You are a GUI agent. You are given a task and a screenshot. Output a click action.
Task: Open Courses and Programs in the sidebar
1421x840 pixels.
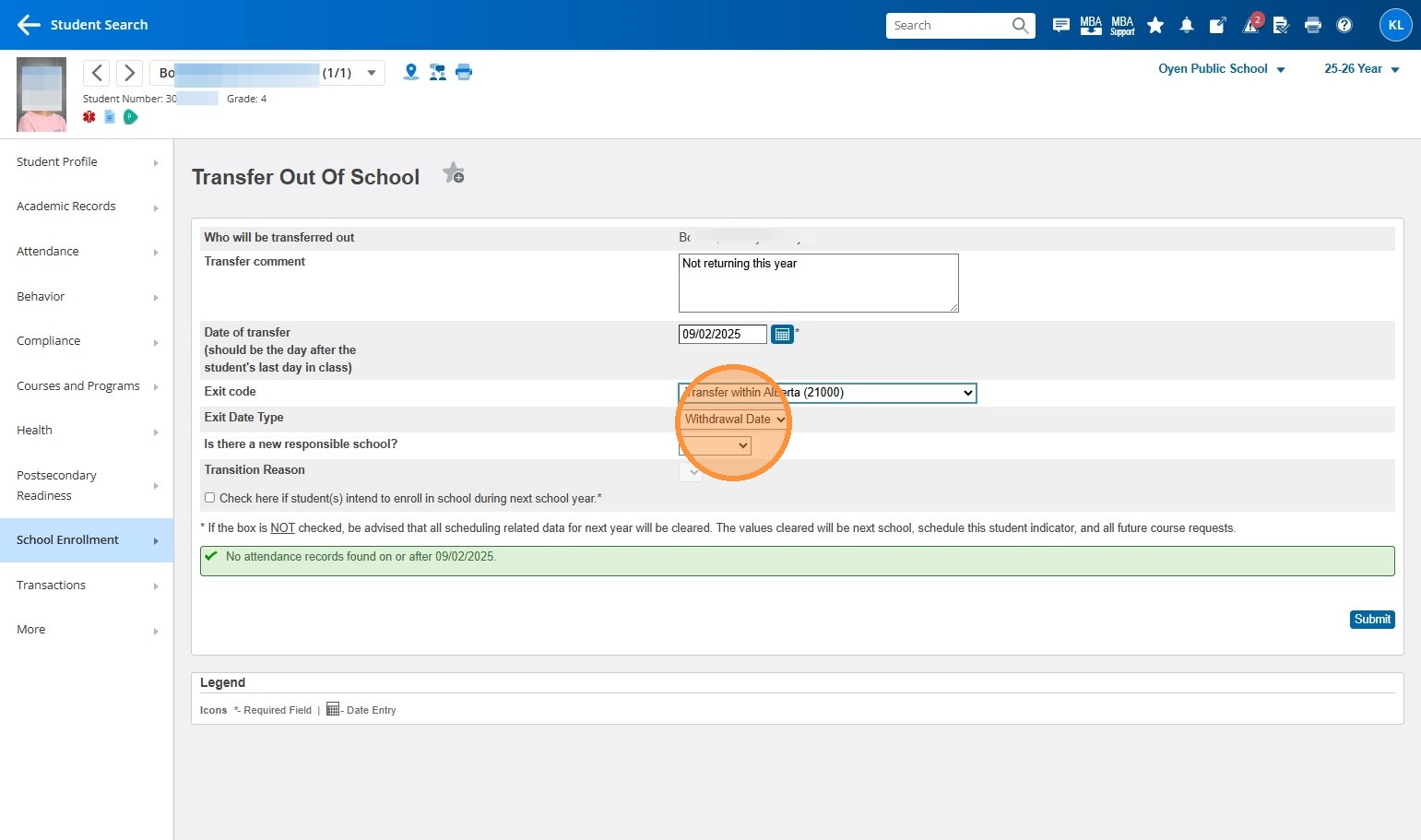(x=87, y=386)
